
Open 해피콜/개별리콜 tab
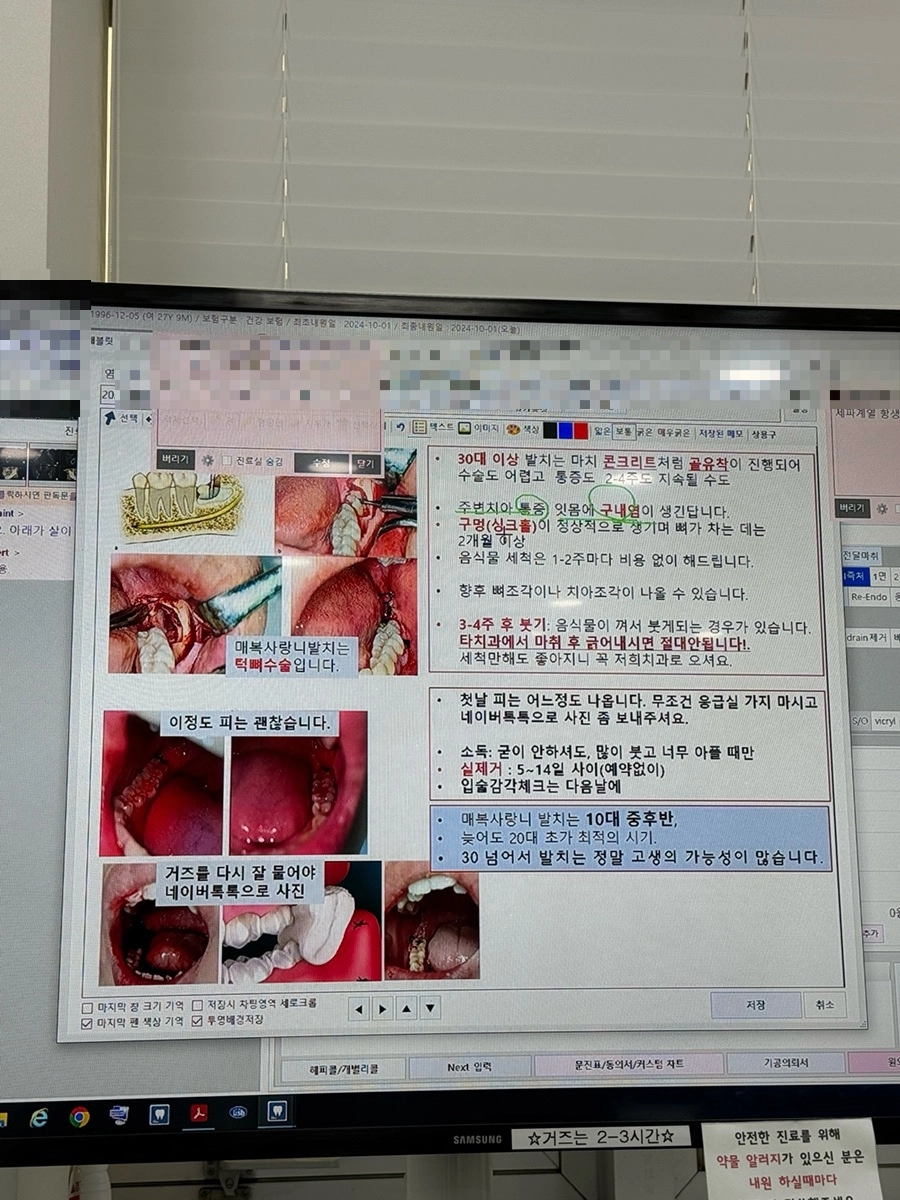(343, 1068)
